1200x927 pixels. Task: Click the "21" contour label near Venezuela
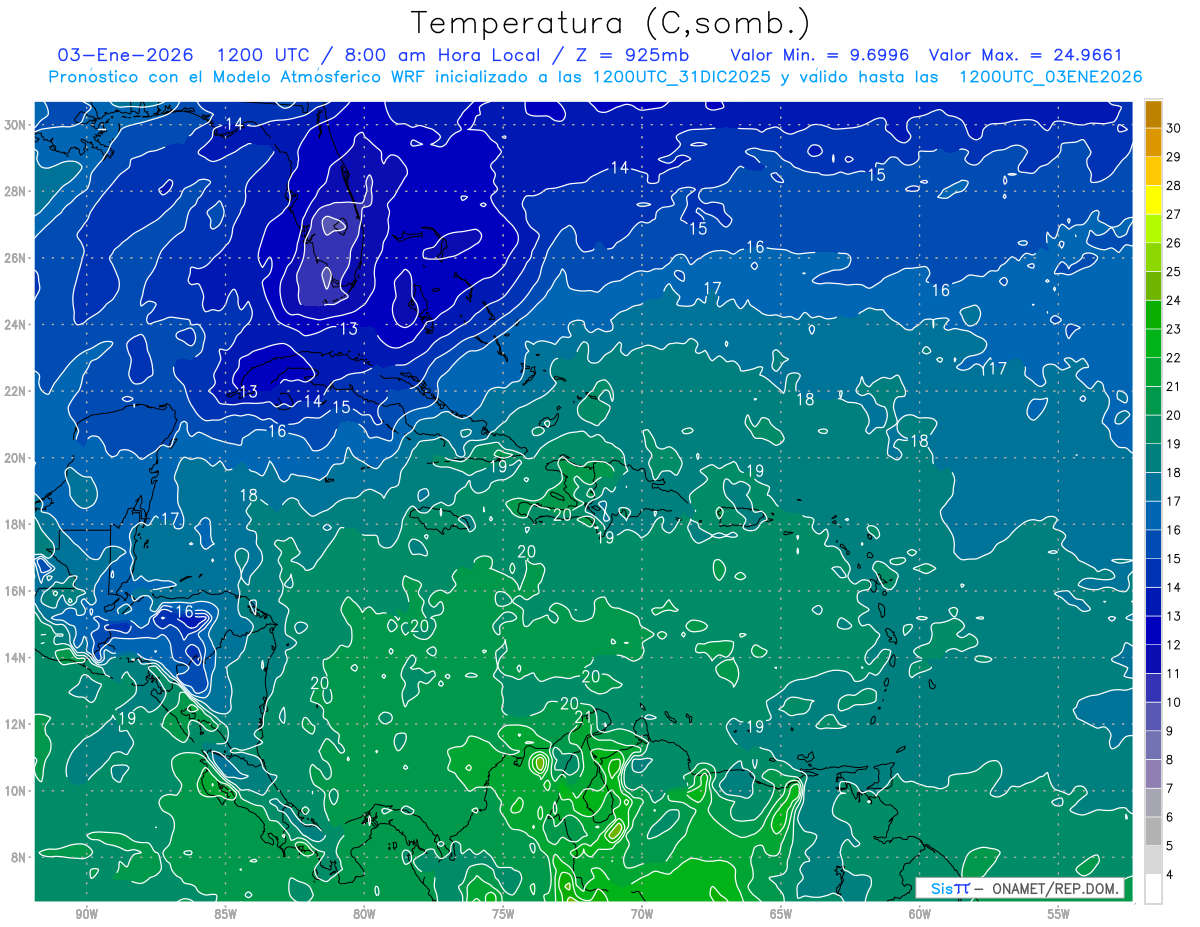tap(585, 718)
